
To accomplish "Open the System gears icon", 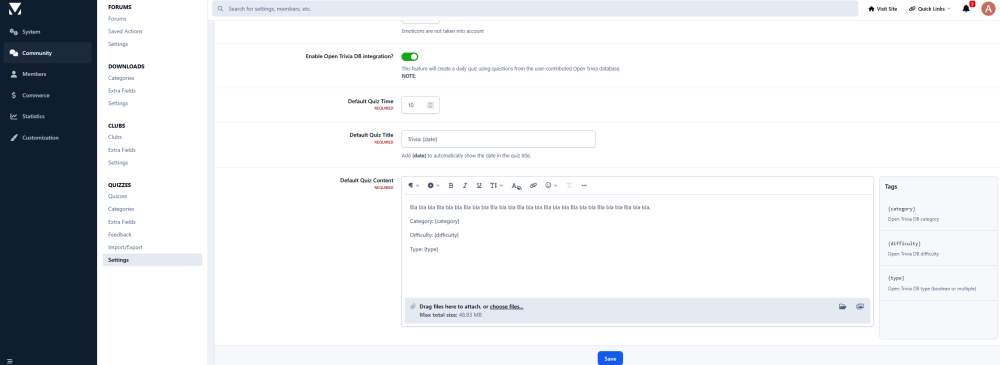I will pyautogui.click(x=13, y=32).
